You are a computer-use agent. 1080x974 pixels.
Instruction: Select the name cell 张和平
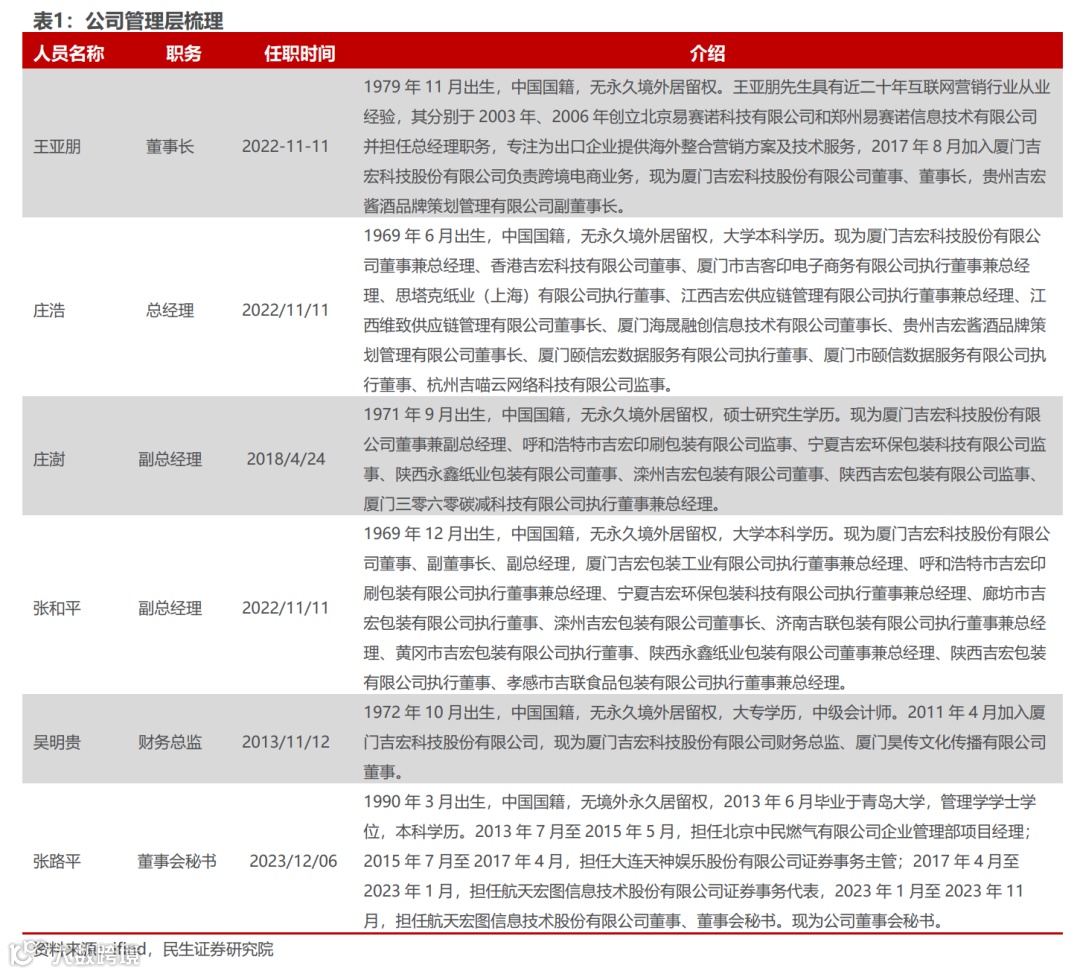pyautogui.click(x=57, y=608)
